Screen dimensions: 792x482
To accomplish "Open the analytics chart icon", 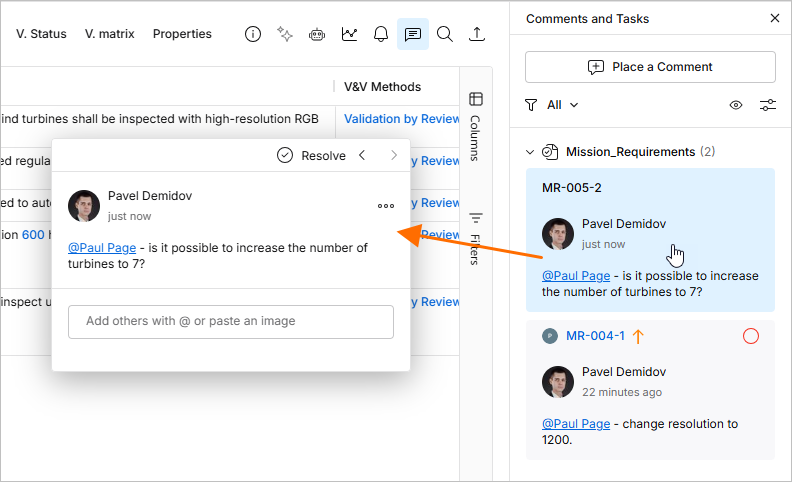I will pos(349,34).
